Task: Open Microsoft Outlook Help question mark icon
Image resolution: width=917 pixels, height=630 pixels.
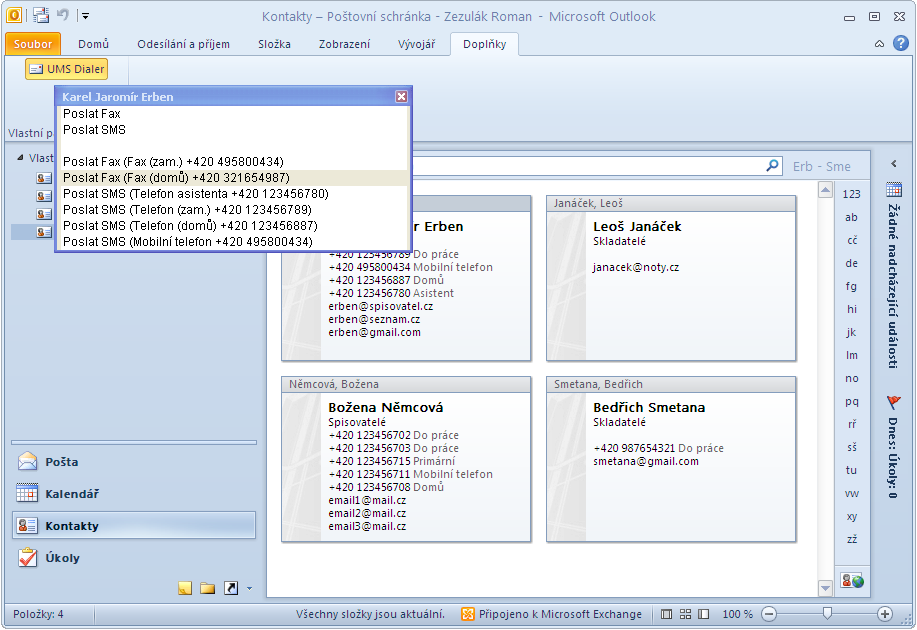Action: [901, 43]
